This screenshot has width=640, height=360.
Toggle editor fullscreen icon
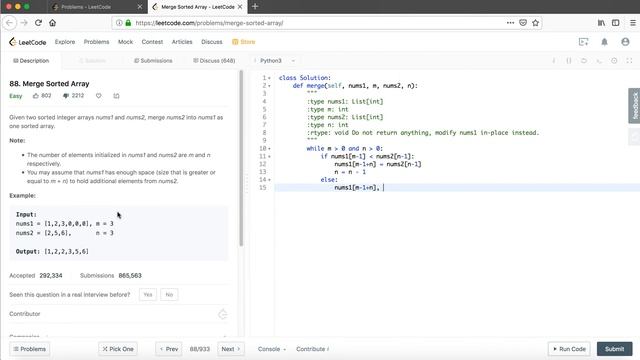click(629, 60)
